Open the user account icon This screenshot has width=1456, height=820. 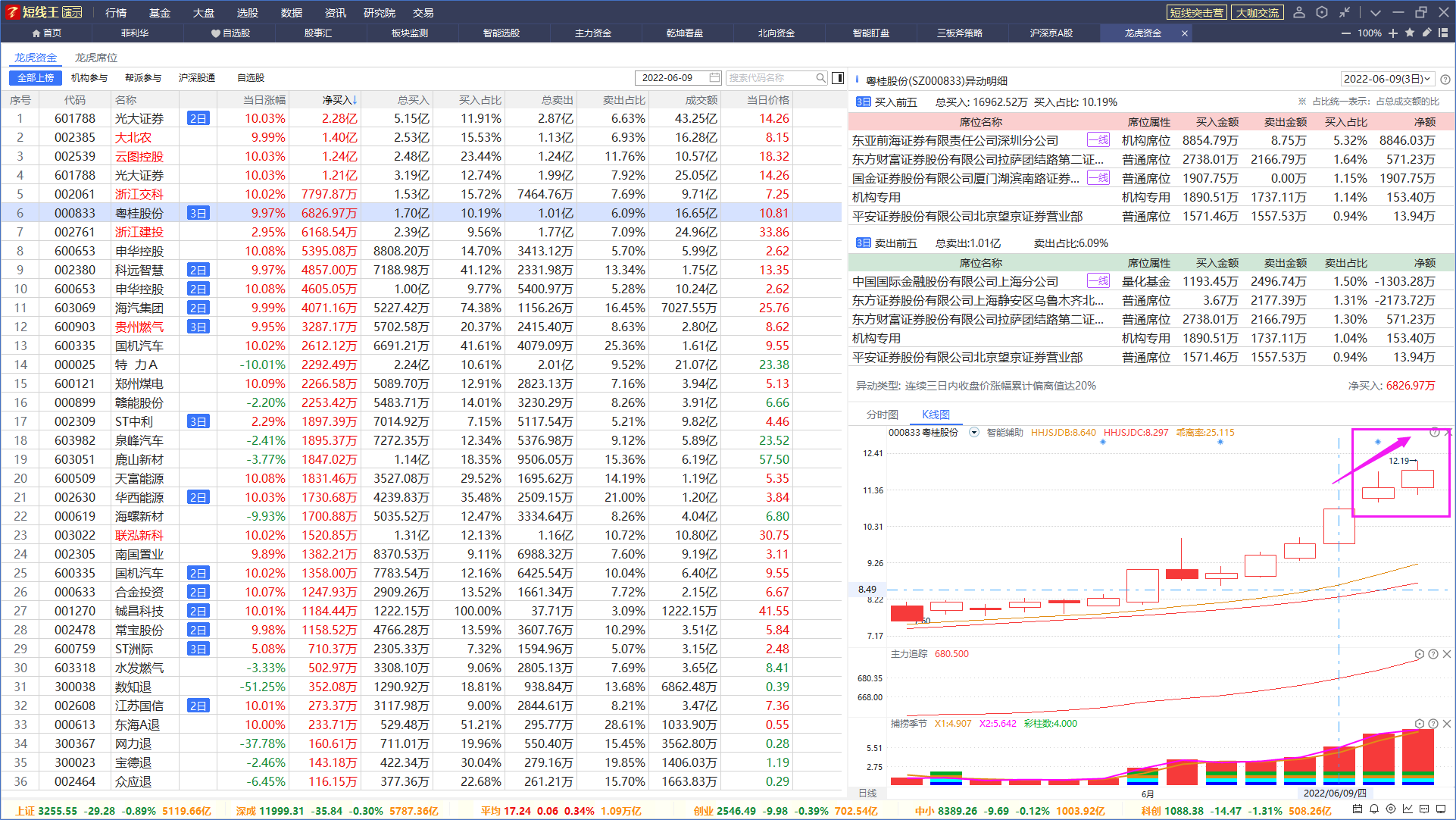click(x=1299, y=12)
